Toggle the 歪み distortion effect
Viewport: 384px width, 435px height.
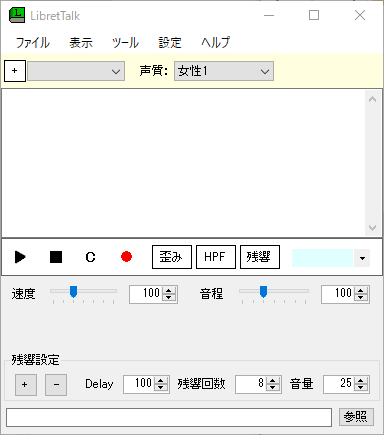[x=172, y=257]
